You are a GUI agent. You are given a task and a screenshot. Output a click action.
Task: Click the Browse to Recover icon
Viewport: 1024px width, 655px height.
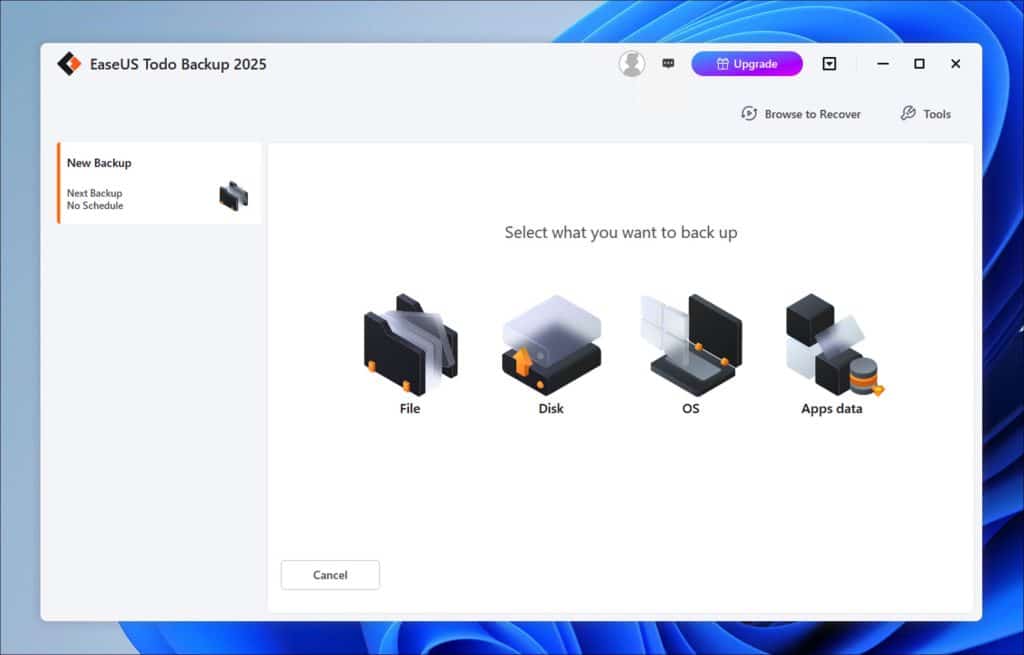(749, 114)
